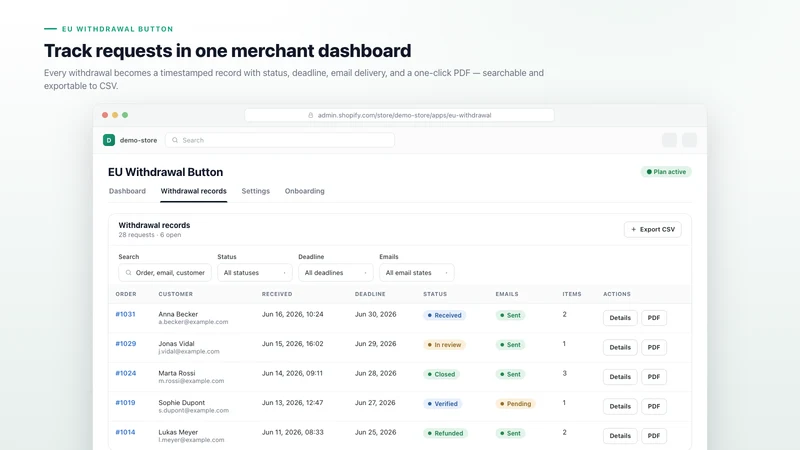Click the Jun 15, 2026, 16:02 received time

[x=292, y=344]
